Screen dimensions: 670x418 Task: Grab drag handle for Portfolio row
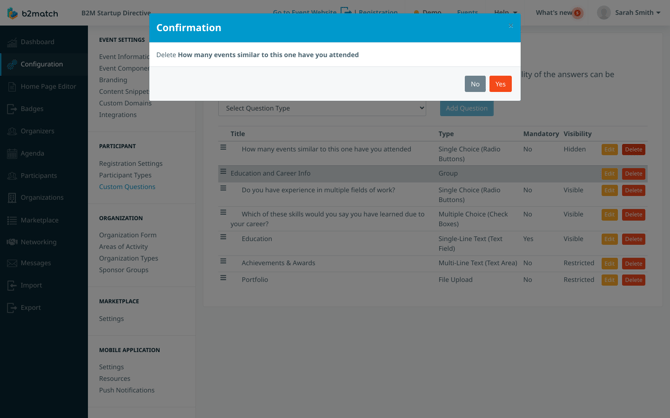223,279
